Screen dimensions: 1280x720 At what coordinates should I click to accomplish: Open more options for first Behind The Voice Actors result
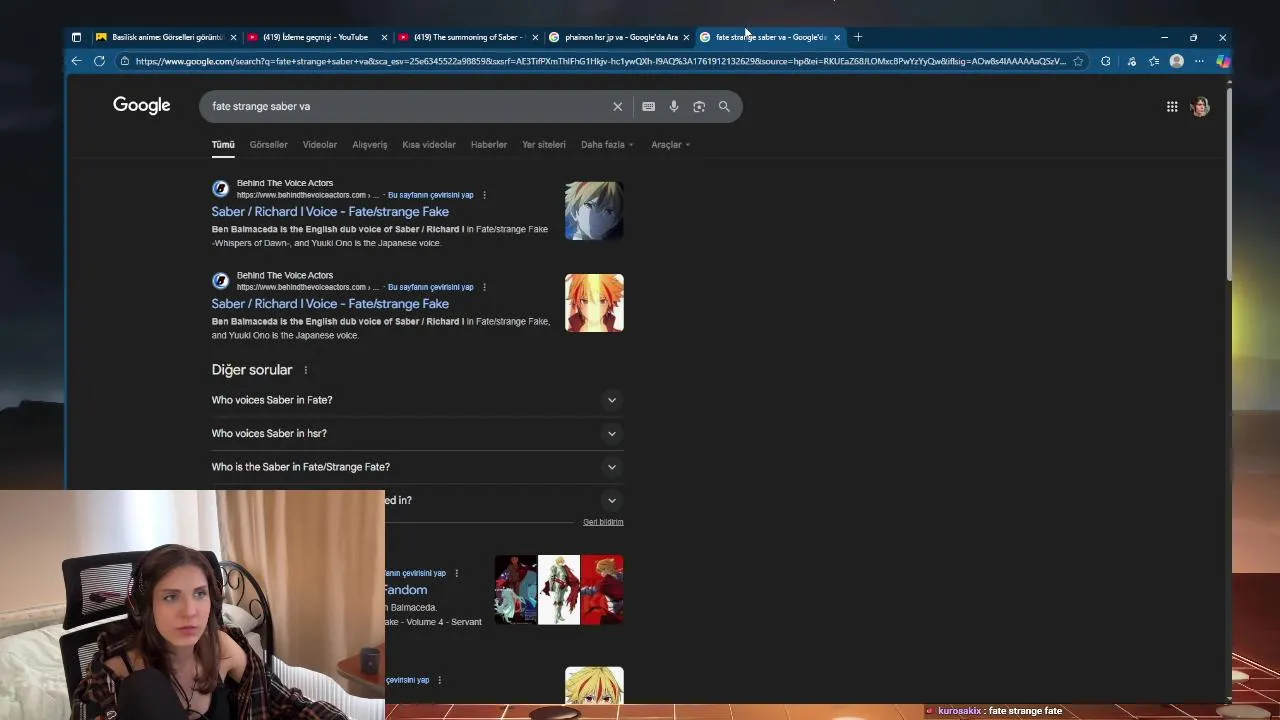pyautogui.click(x=484, y=195)
